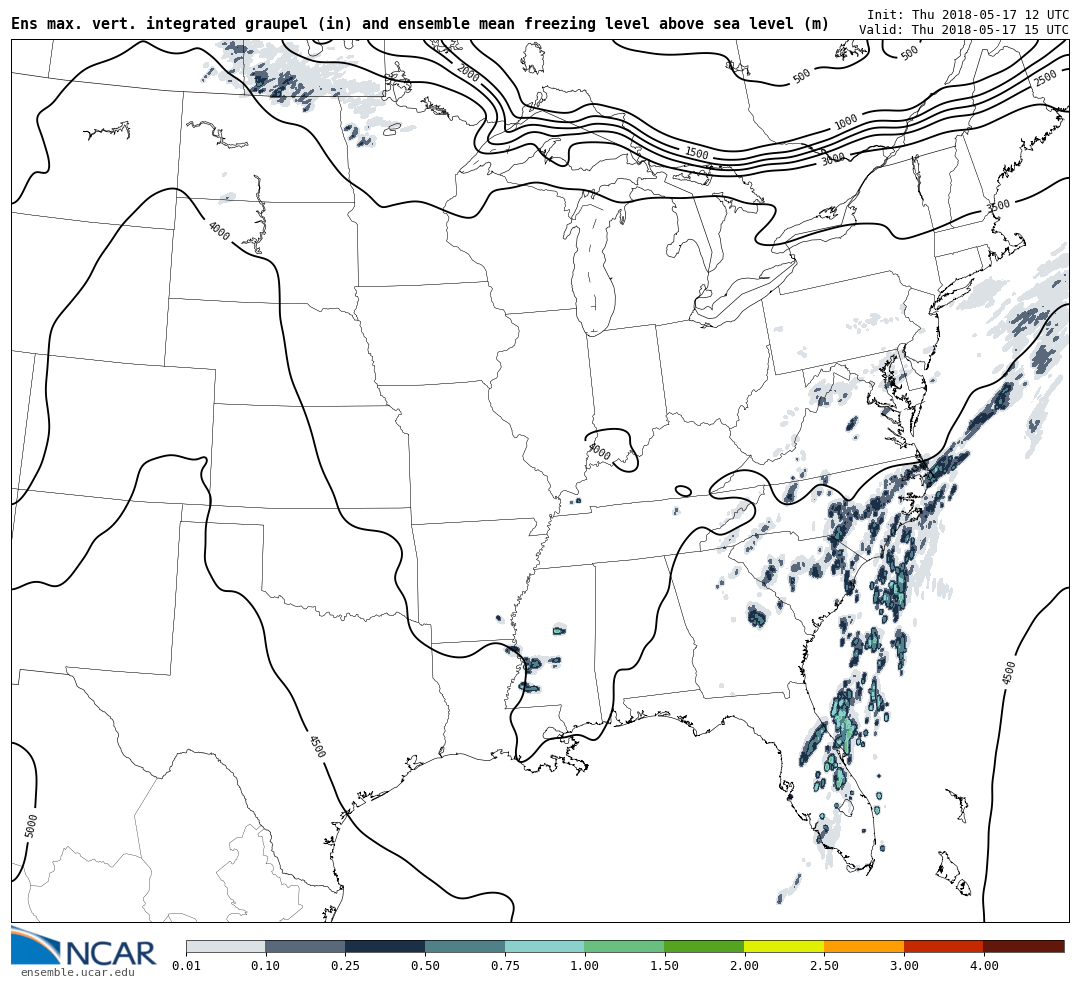
Task: Click the '0.50' legend tick label
Action: click(x=425, y=966)
